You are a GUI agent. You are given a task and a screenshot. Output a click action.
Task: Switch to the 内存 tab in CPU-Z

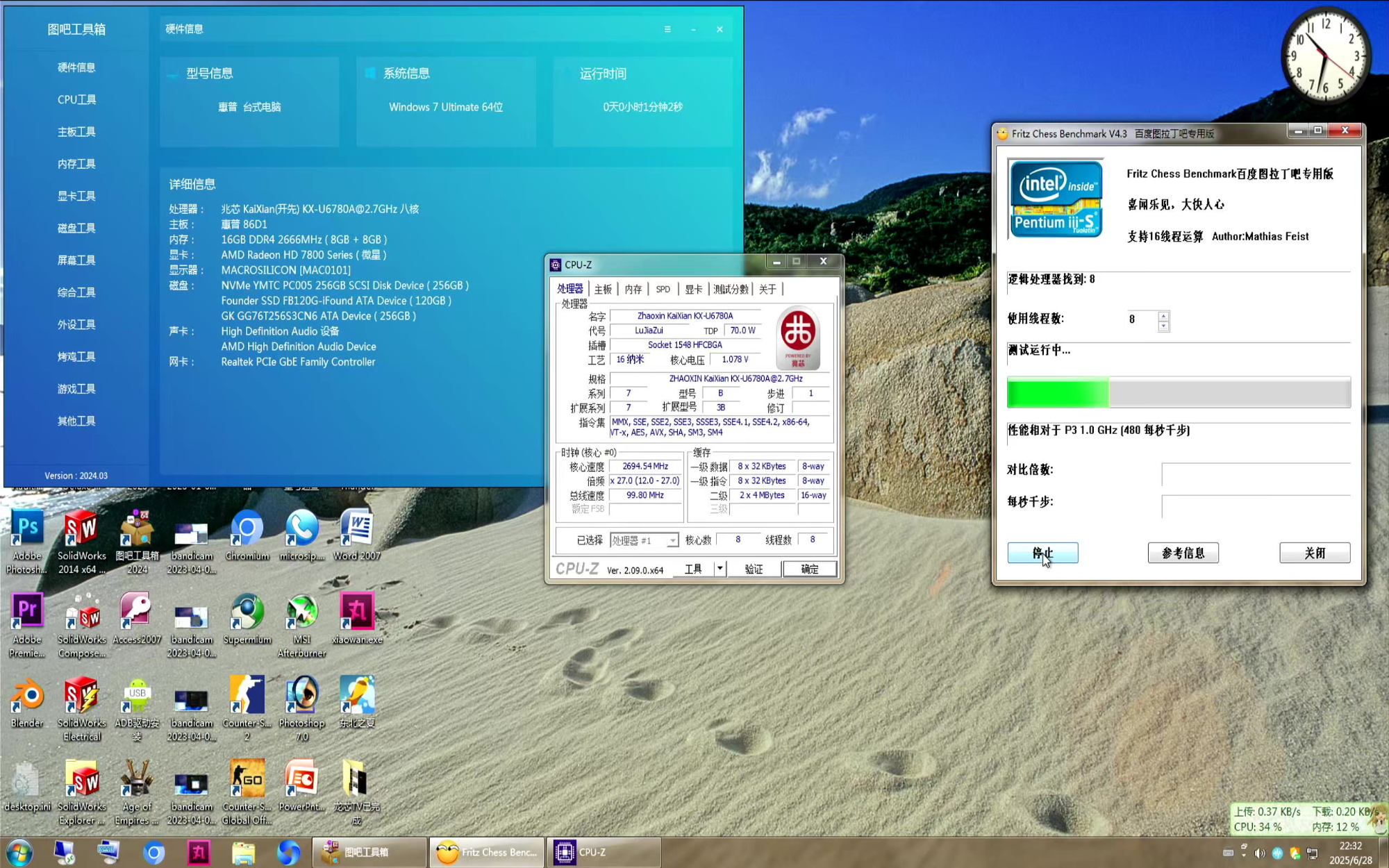click(x=633, y=289)
